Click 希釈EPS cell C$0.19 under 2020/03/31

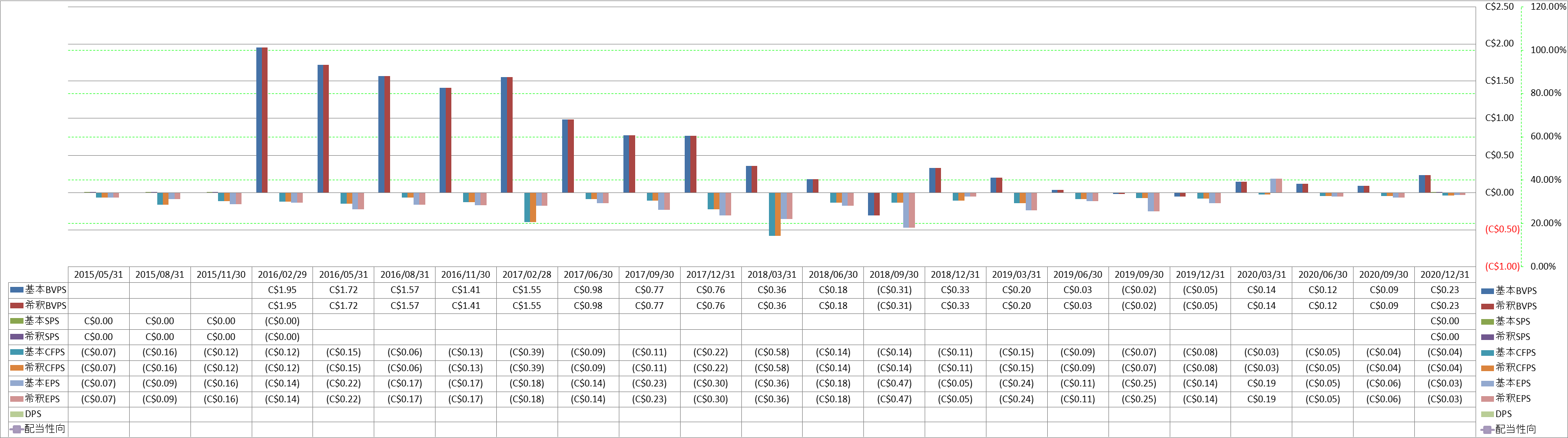1261,399
